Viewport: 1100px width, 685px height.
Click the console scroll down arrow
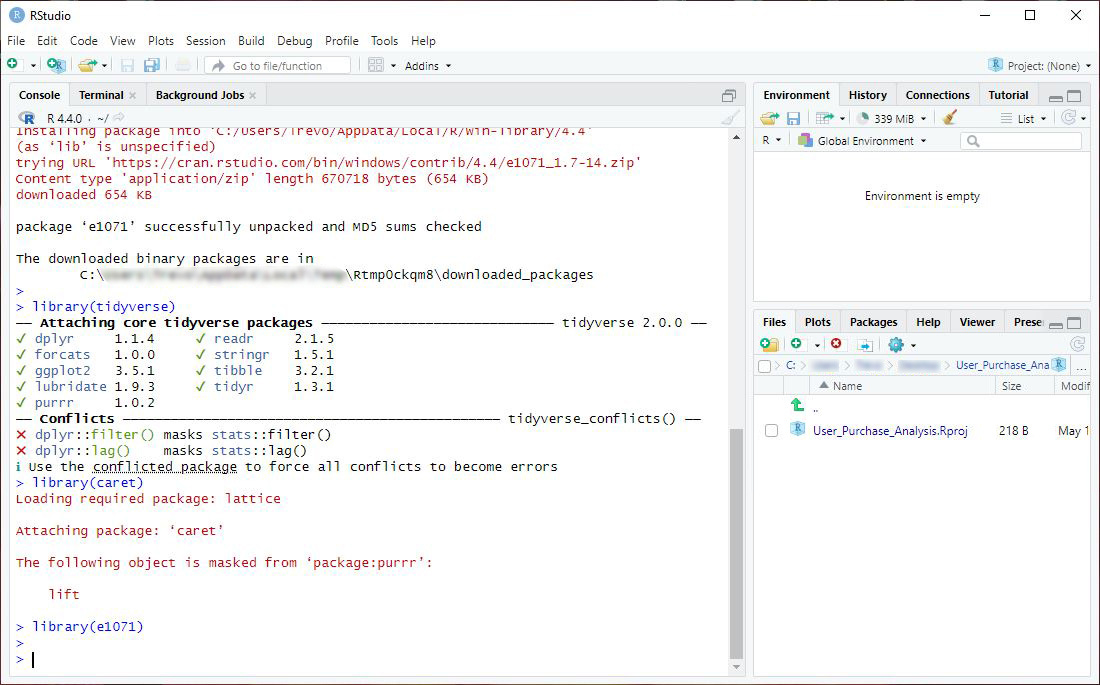[x=736, y=667]
